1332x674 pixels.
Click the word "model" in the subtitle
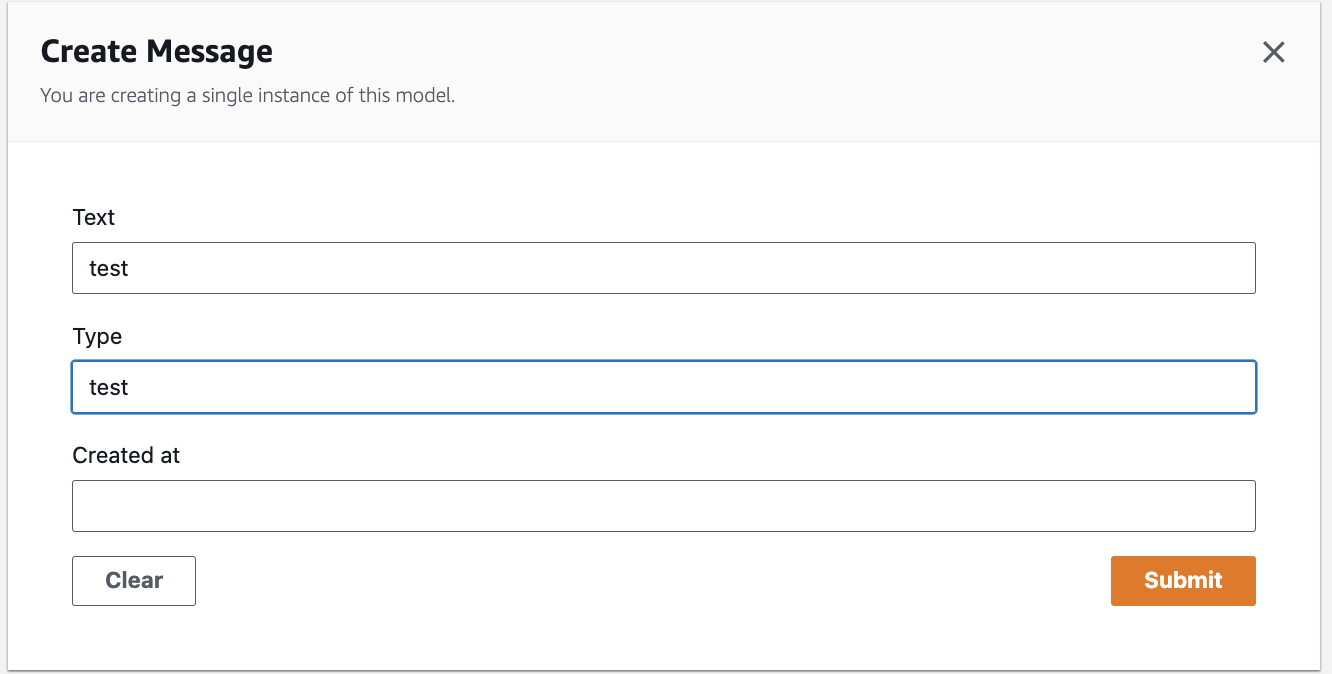coord(427,97)
